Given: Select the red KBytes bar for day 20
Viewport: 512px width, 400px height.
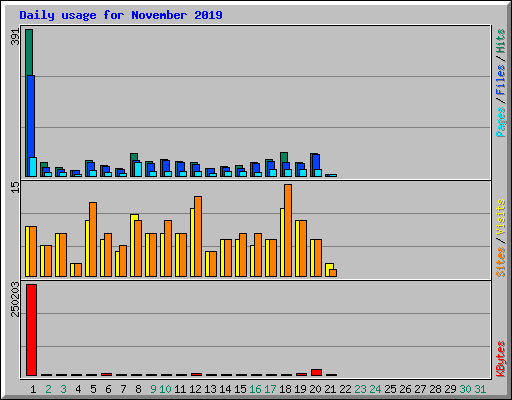Looking at the screenshot, I should click(x=316, y=372).
